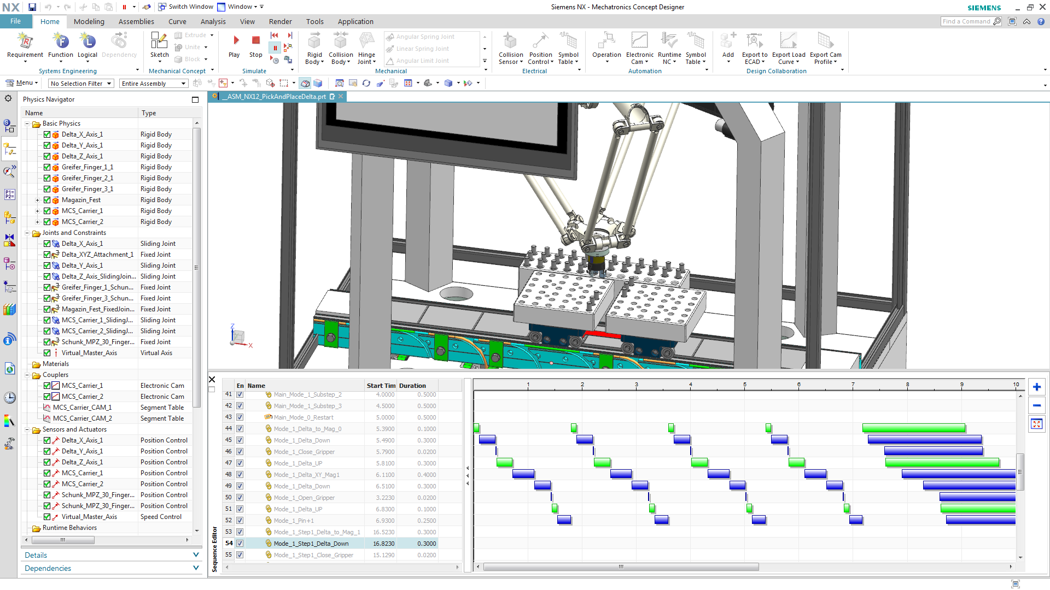Toggle the Magazin_Fest rigid body checkbox
This screenshot has height=590, width=1050.
(47, 200)
